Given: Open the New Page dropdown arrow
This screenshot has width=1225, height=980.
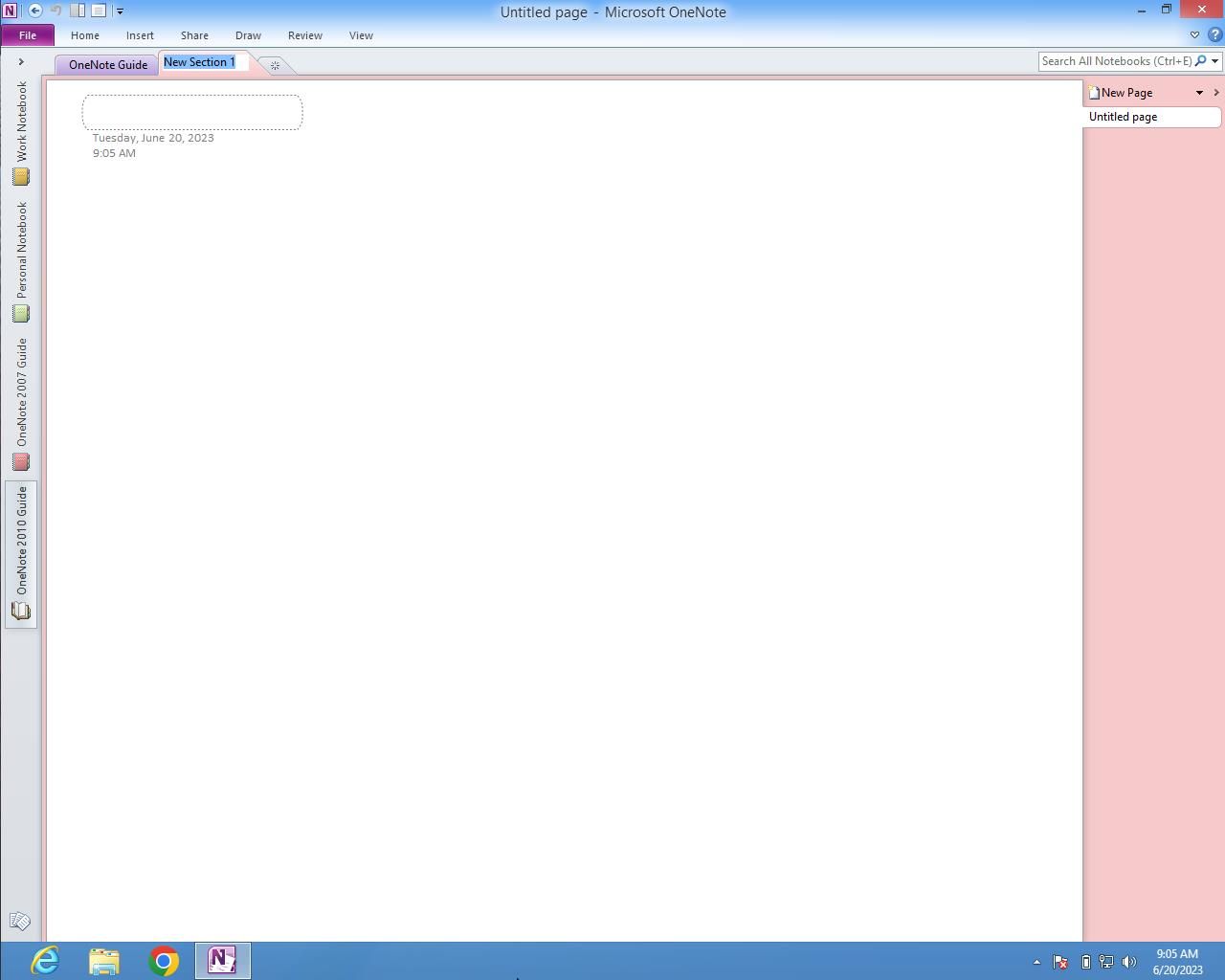Looking at the screenshot, I should point(1199,93).
